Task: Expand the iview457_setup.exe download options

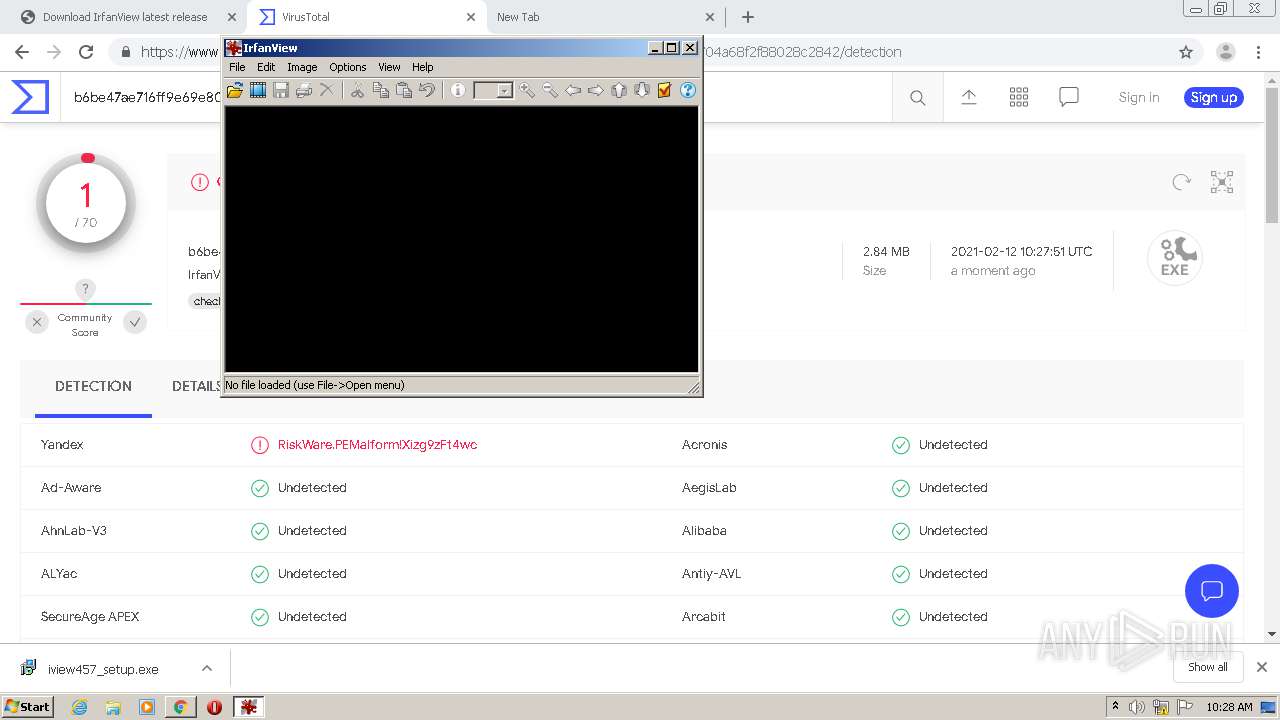Action: pos(207,668)
